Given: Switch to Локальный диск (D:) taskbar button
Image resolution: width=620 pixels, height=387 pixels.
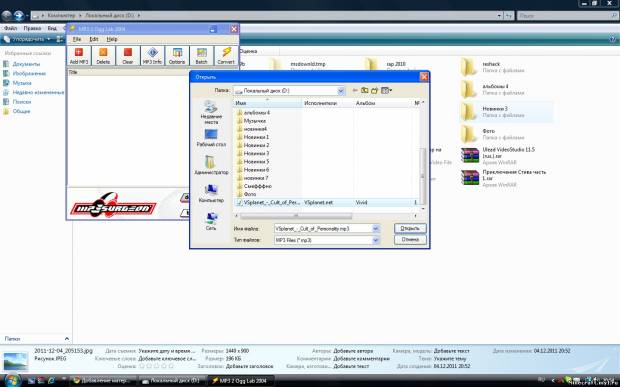Looking at the screenshot, I should [x=173, y=381].
